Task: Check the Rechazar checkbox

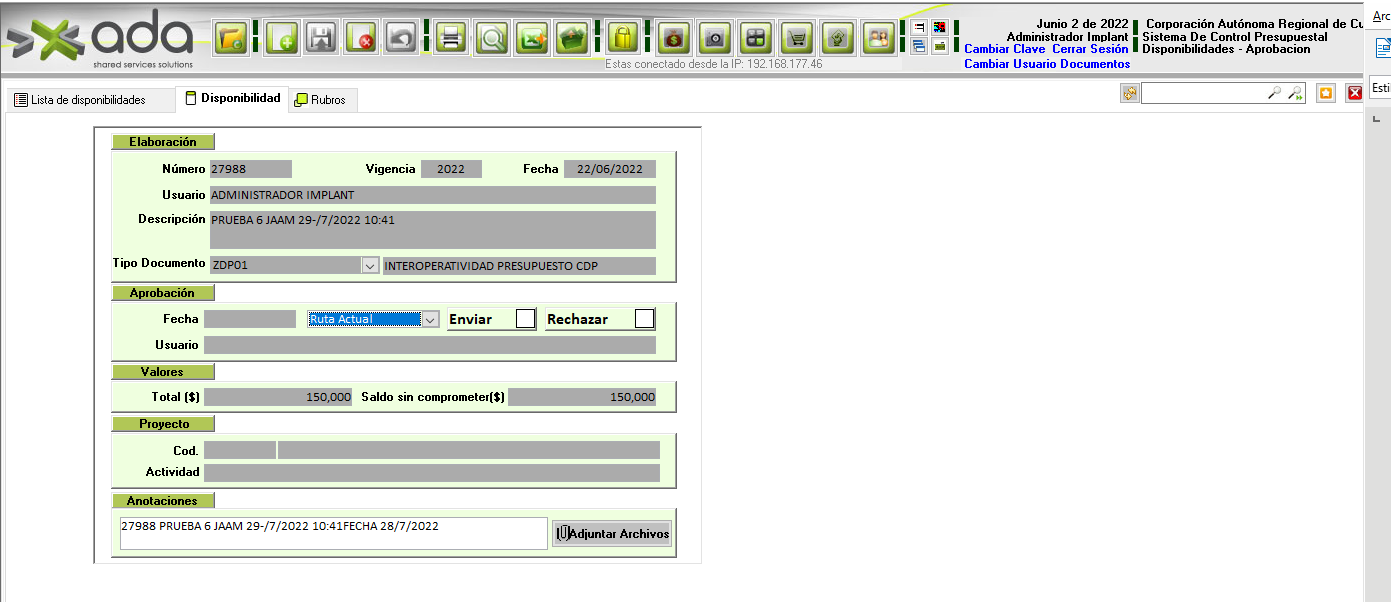Action: (645, 319)
